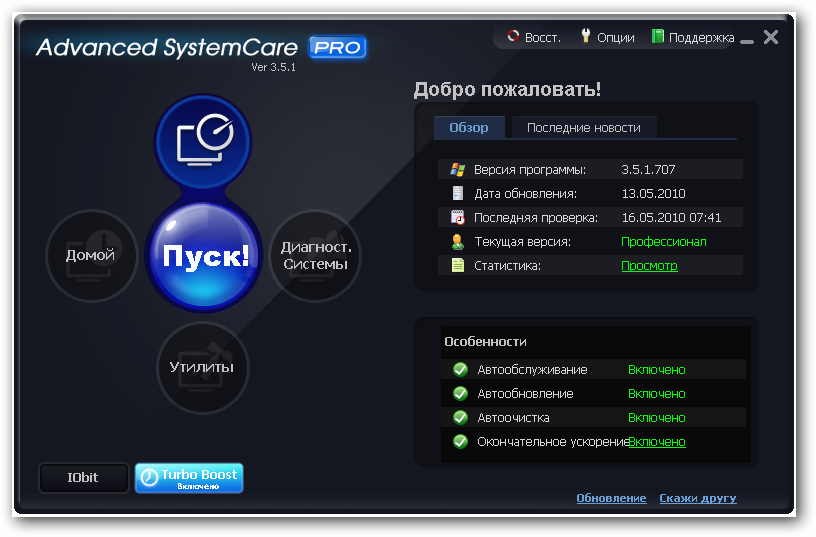Click the Просмотр statistics link
Viewport: 816px width, 537px height.
(x=649, y=266)
